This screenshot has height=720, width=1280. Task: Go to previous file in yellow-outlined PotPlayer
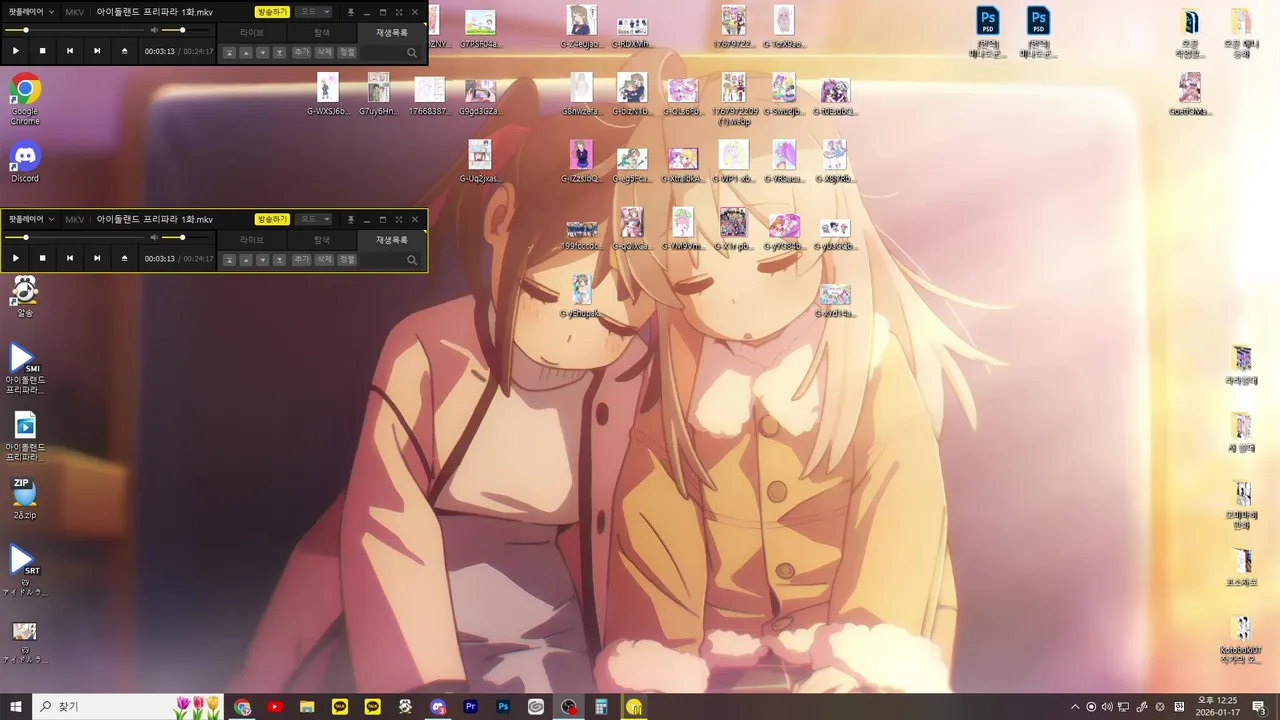[x=69, y=259]
